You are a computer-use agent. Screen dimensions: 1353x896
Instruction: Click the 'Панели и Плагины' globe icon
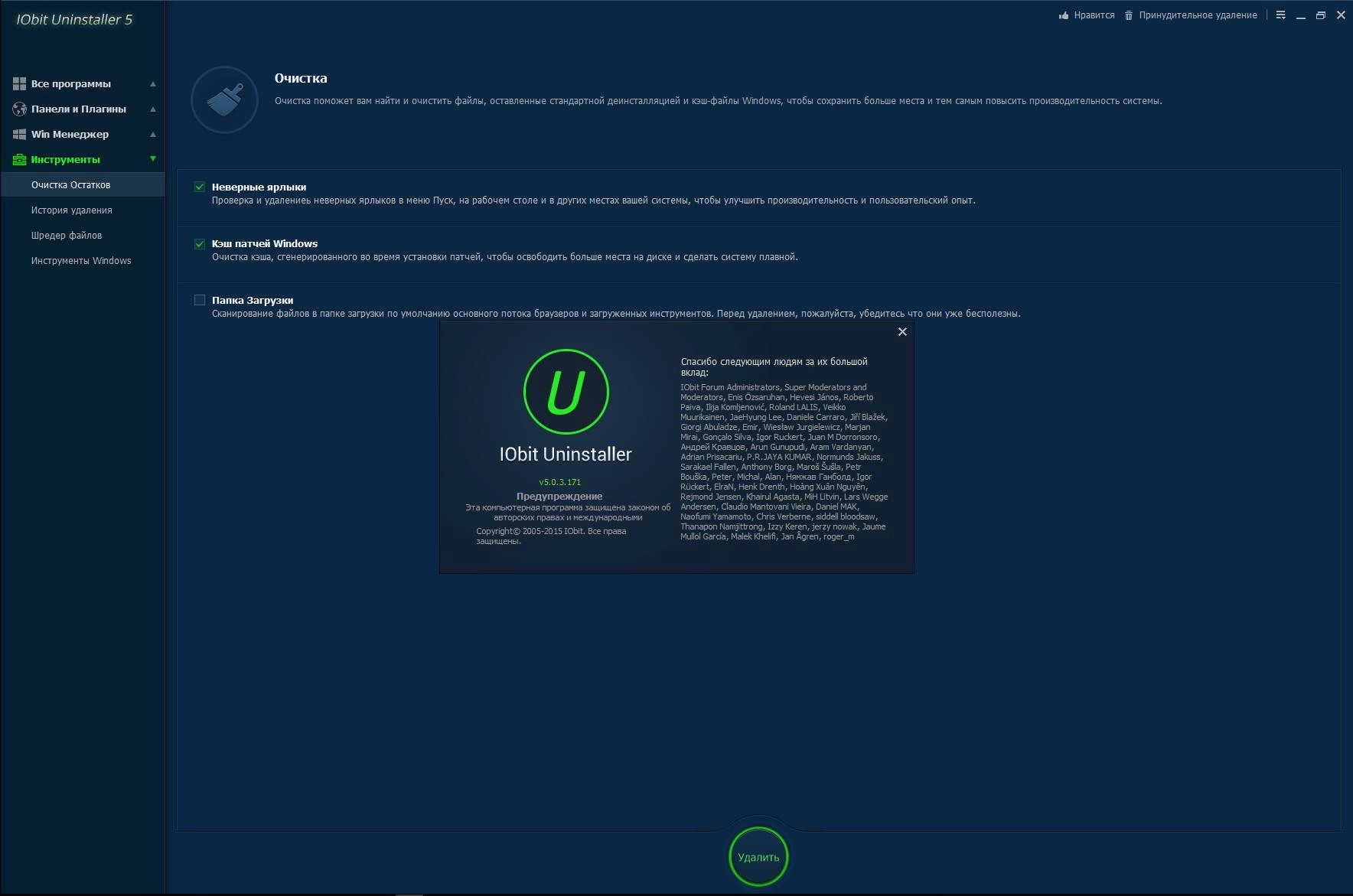tap(19, 109)
